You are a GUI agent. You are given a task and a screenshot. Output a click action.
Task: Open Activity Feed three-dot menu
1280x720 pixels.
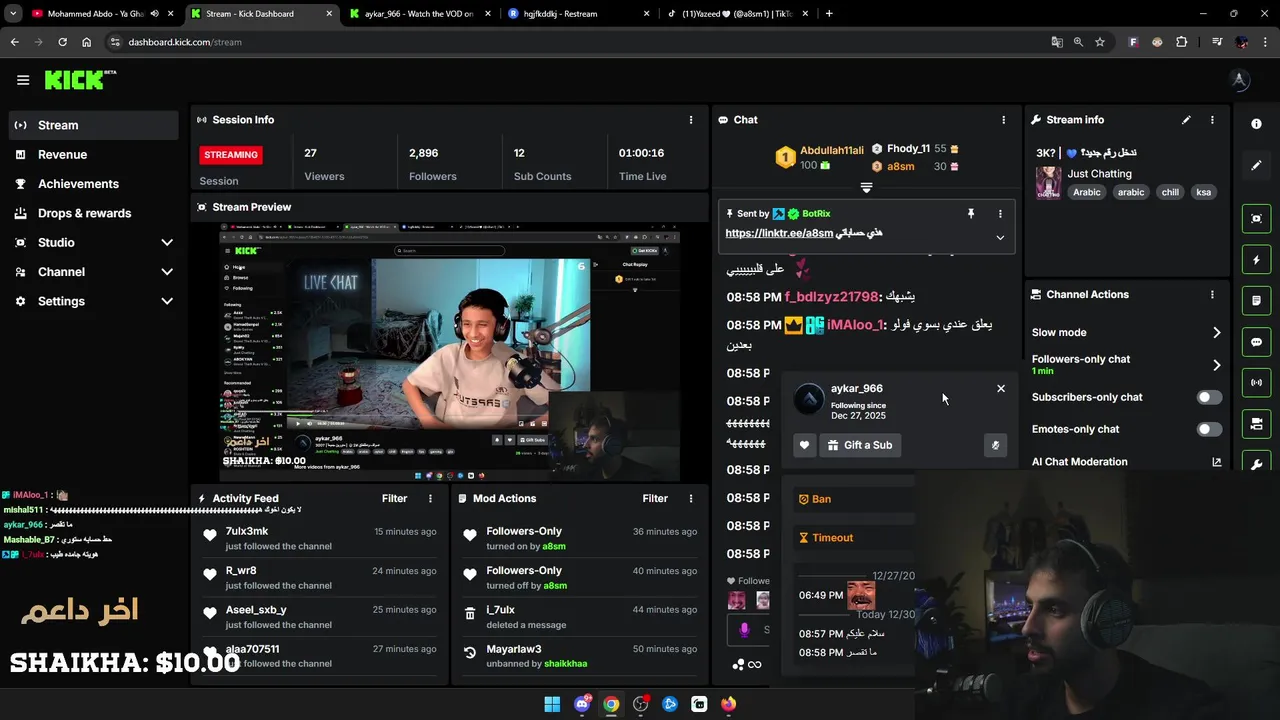tap(431, 498)
